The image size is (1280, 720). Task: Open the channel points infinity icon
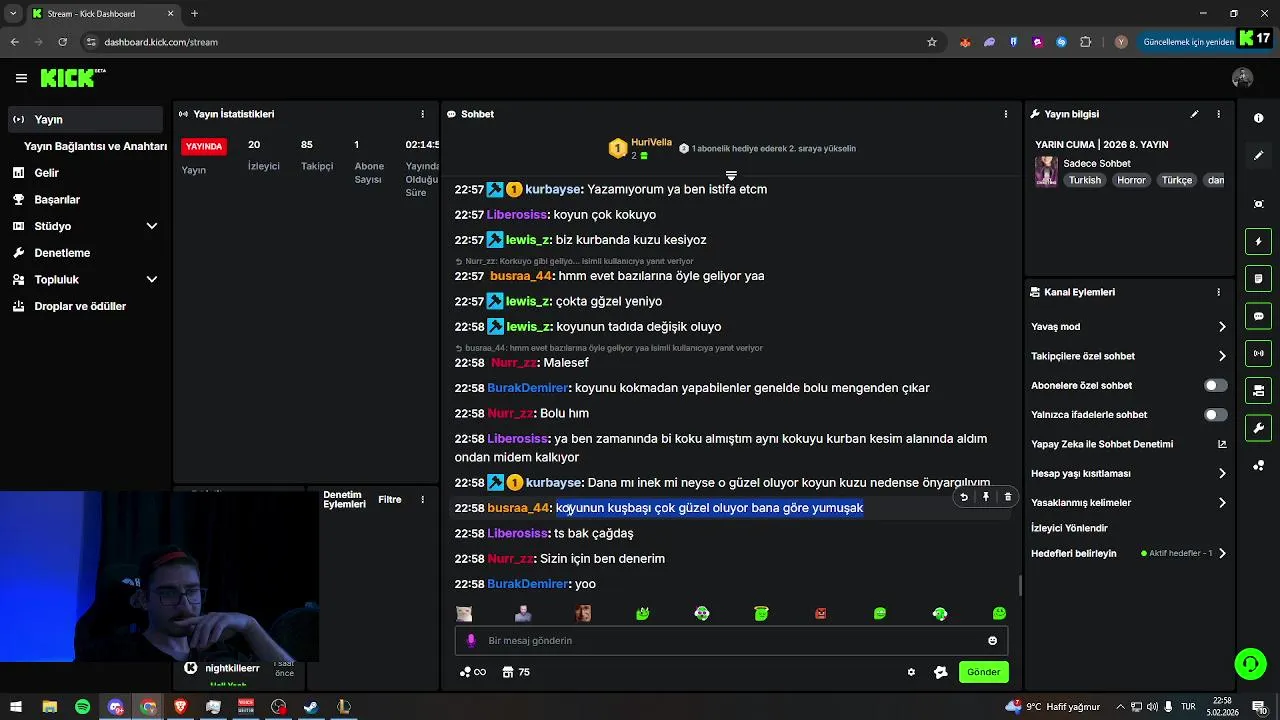(472, 672)
